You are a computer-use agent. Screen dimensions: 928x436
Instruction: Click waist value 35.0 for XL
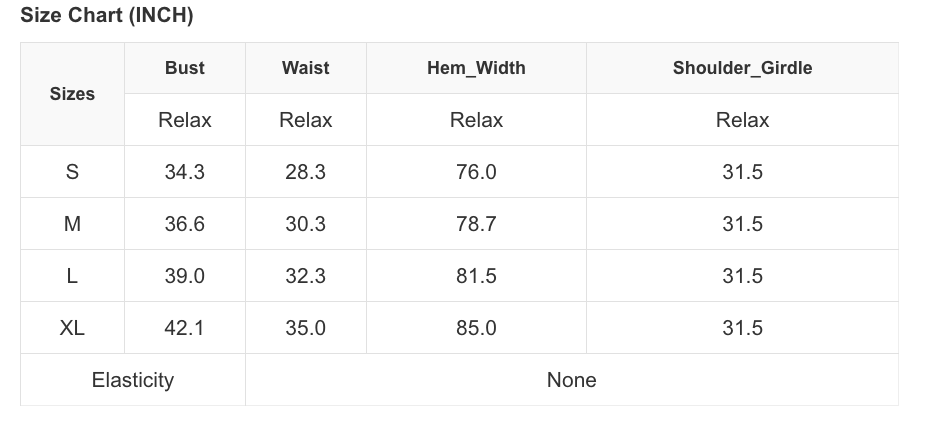[x=305, y=328]
